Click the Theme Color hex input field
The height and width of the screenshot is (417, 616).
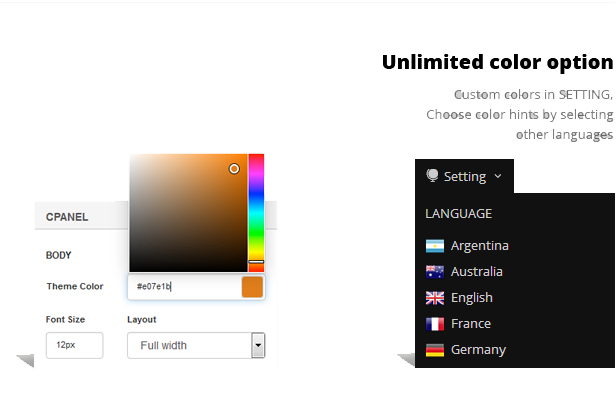tap(184, 287)
